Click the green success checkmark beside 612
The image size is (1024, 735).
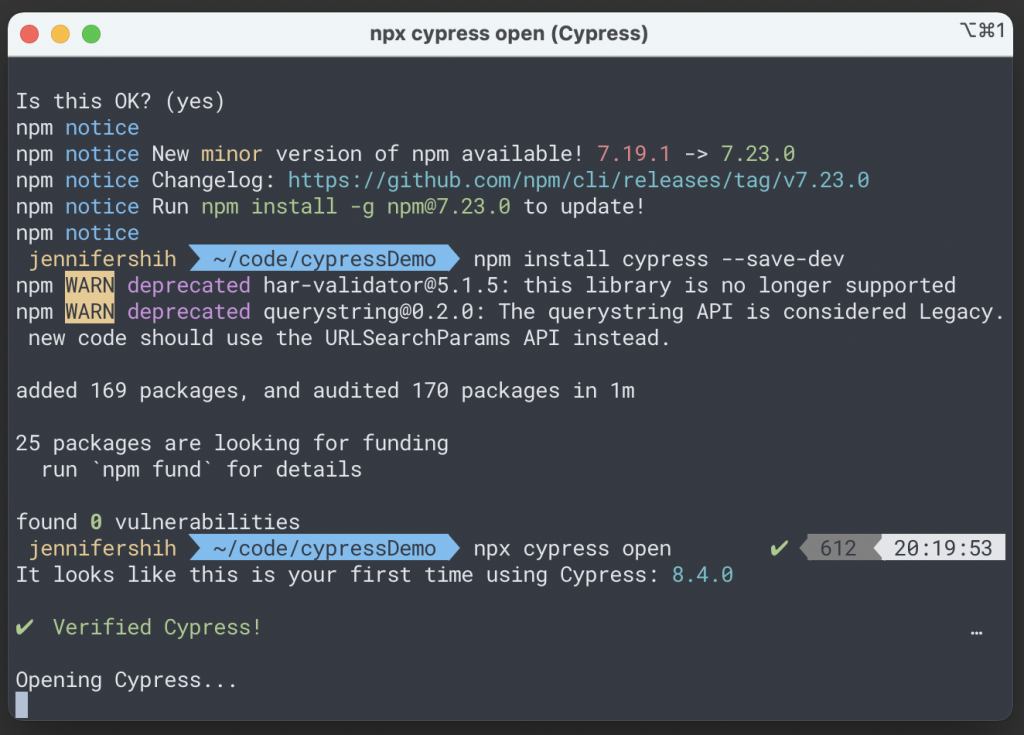pyautogui.click(x=779, y=548)
